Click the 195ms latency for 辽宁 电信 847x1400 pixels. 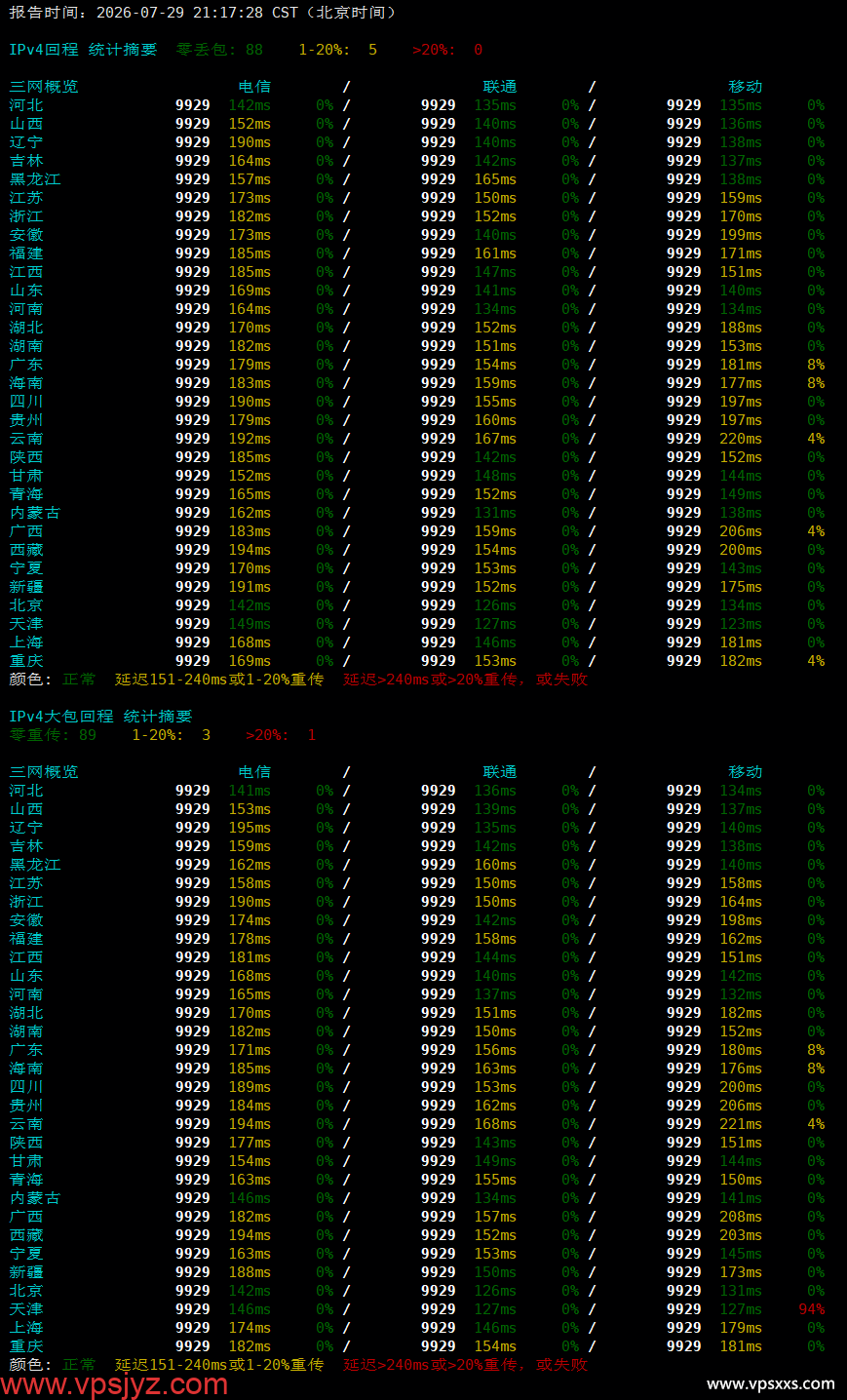point(250,828)
